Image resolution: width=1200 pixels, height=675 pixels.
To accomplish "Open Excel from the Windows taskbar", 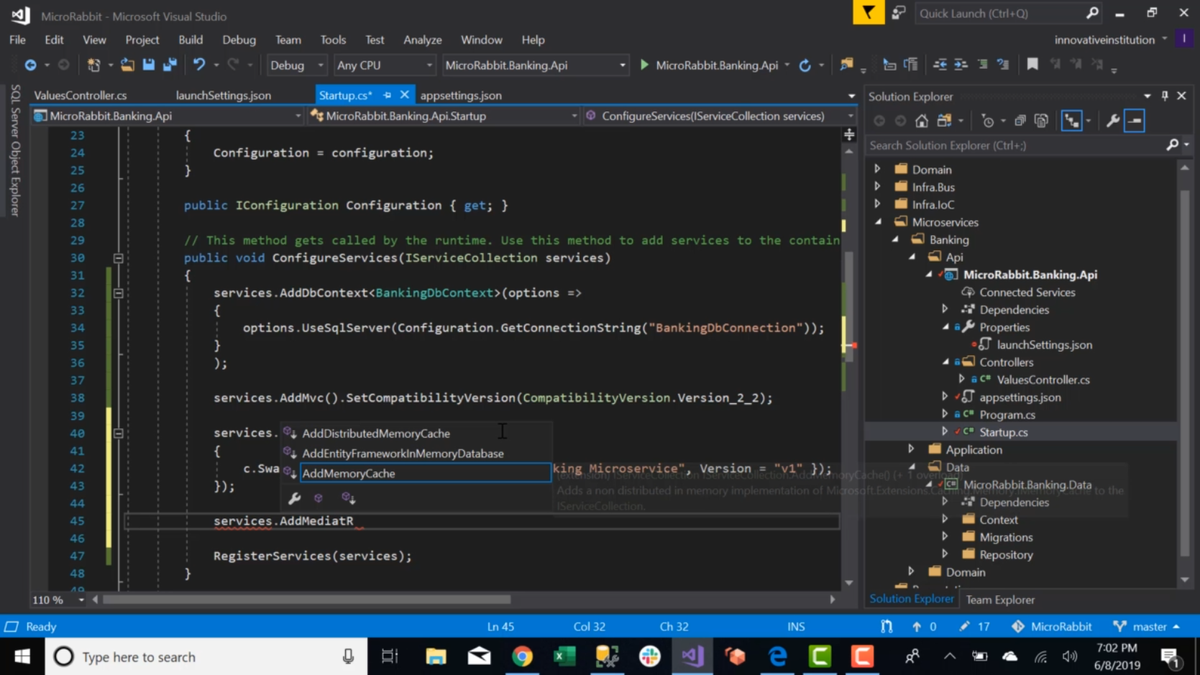I will coord(564,657).
